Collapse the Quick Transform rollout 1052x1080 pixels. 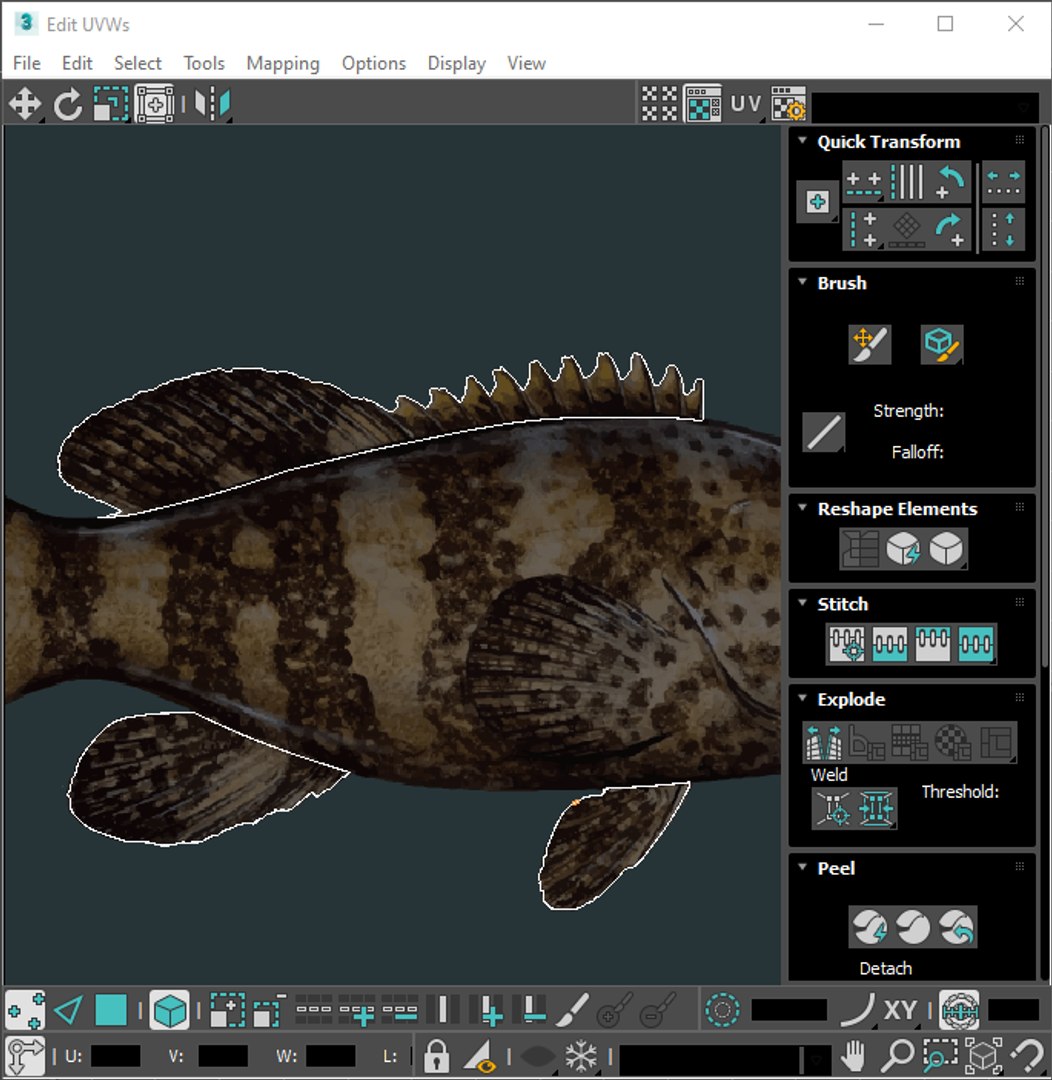802,141
